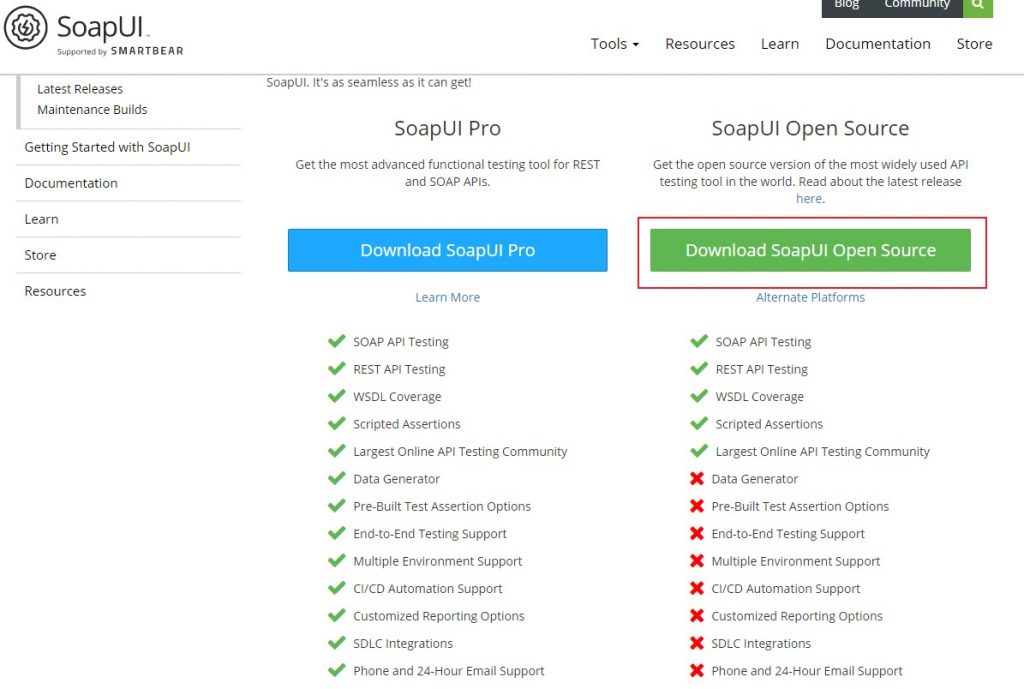Click Download SoapUI Pro
This screenshot has height=689, width=1024.
447,250
